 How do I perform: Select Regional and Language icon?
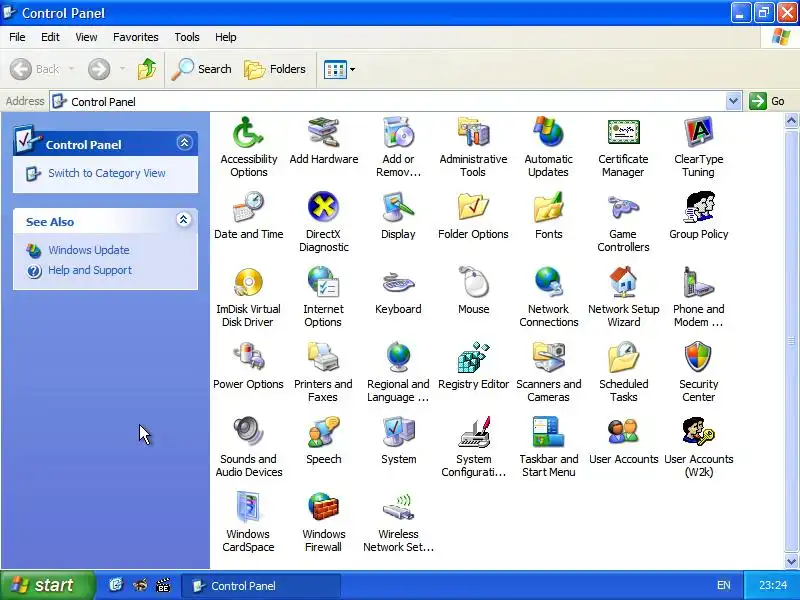click(x=398, y=357)
